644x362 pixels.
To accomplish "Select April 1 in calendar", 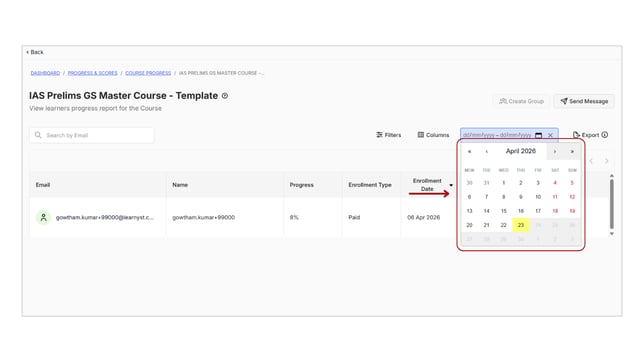I will (504, 183).
